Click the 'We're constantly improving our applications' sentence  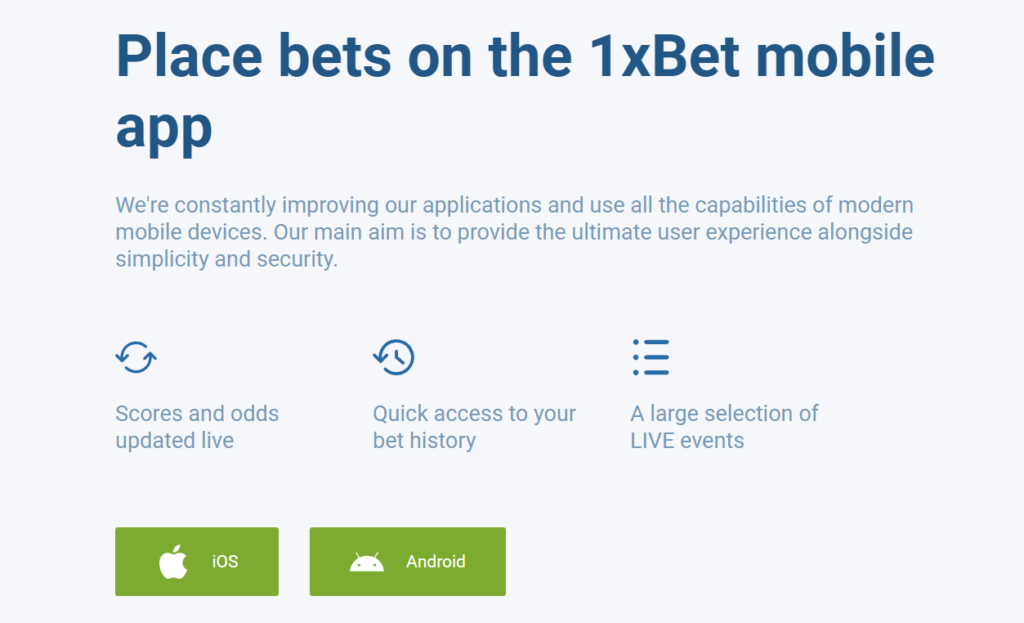pyautogui.click(x=330, y=206)
